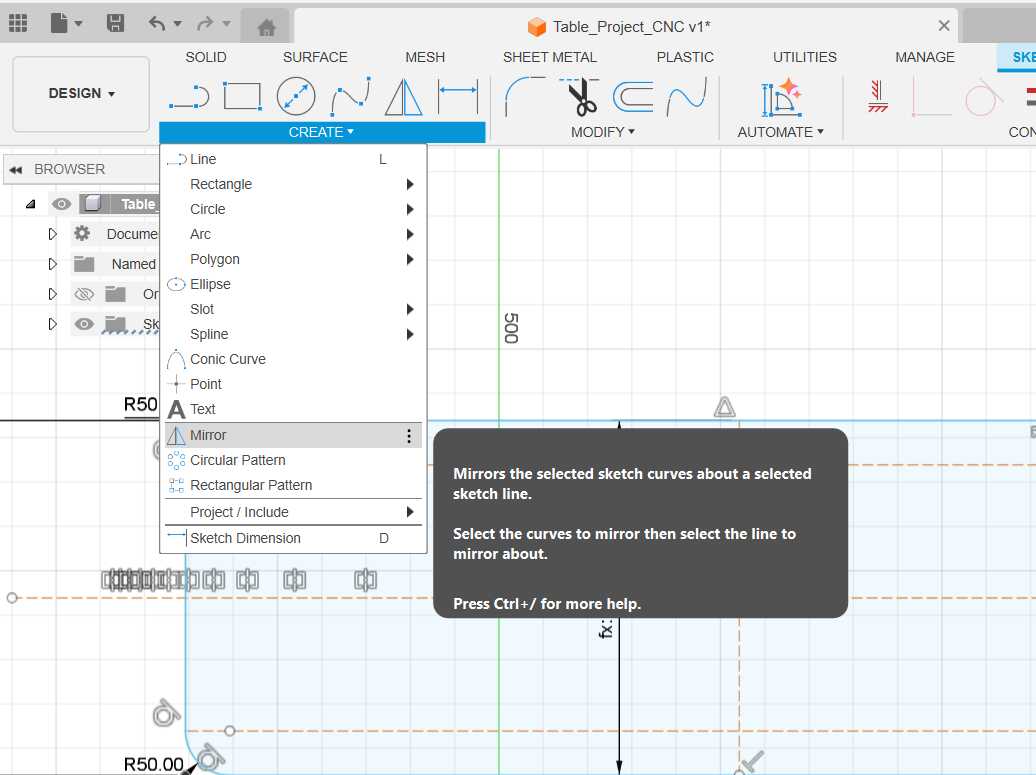The image size is (1036, 775).
Task: Click the Redo arrow icon
Action: pyautogui.click(x=205, y=24)
